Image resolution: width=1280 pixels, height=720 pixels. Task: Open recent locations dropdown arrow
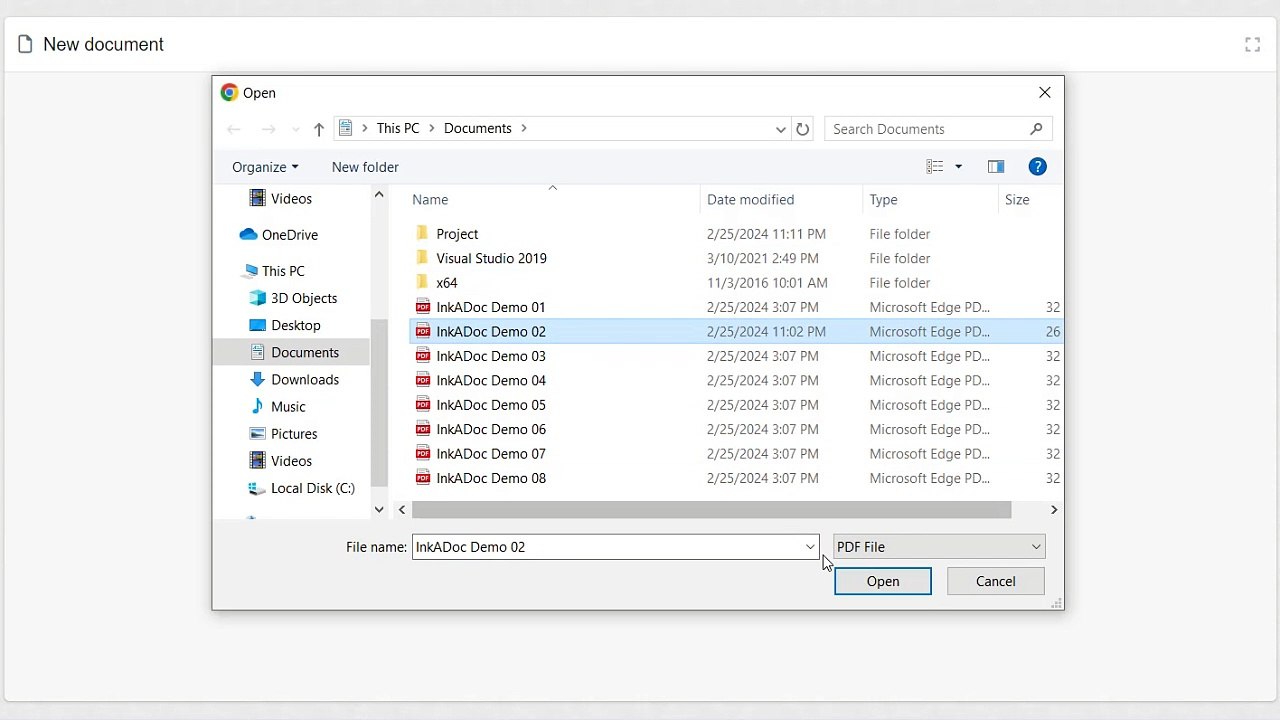click(295, 129)
